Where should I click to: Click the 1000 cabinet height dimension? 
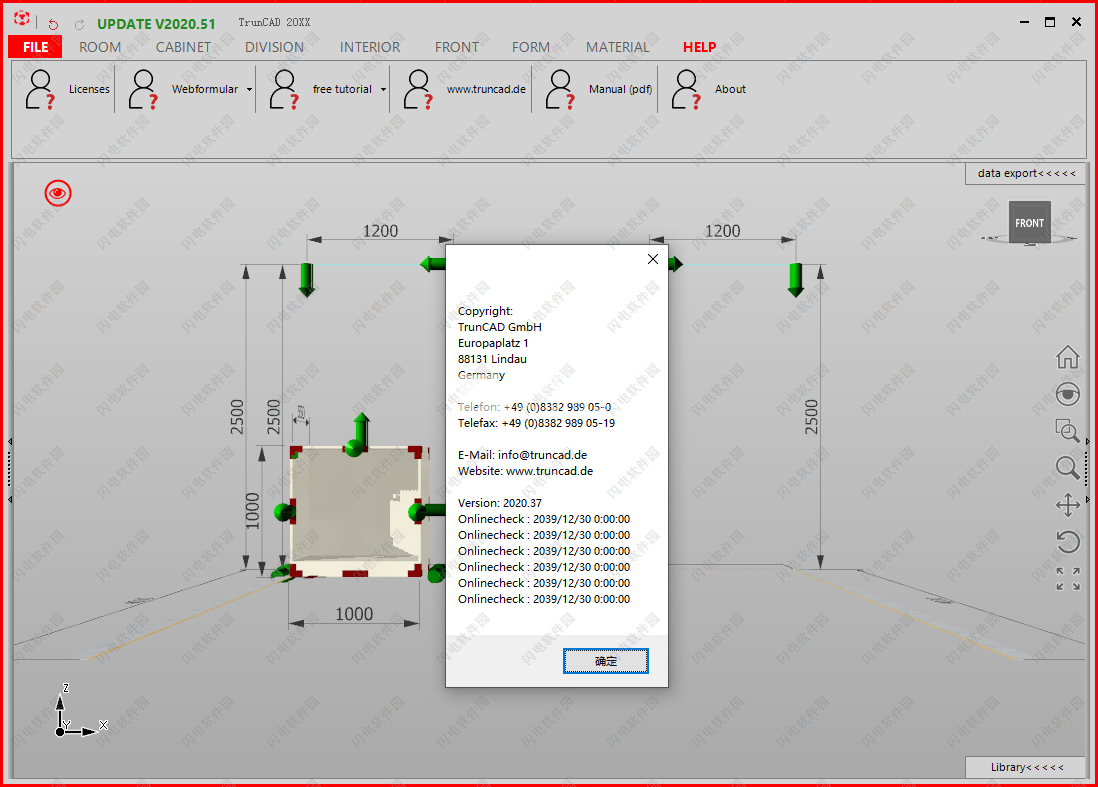click(x=252, y=511)
